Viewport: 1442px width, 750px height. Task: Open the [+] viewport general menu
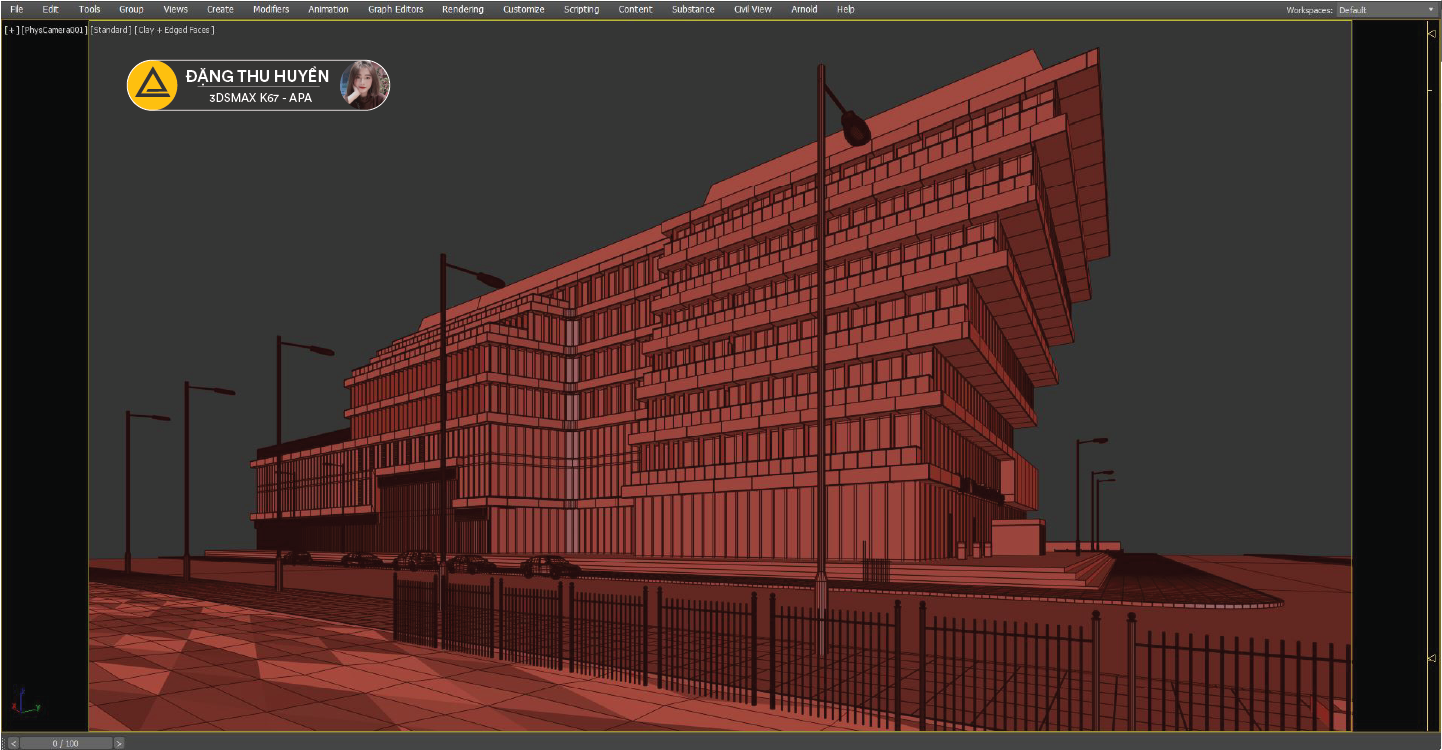click(x=11, y=30)
